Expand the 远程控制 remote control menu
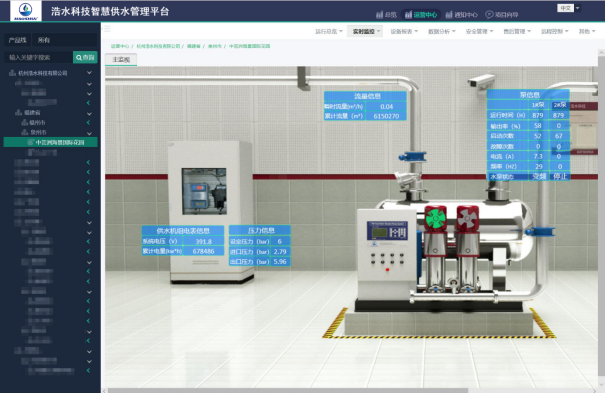This screenshot has height=394, width=605. point(554,31)
